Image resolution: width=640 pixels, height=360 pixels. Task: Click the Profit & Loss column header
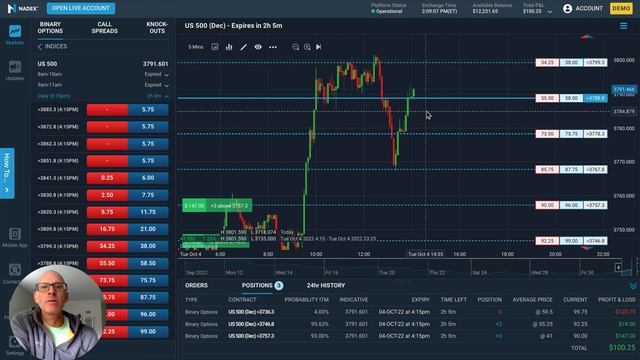[617, 300]
